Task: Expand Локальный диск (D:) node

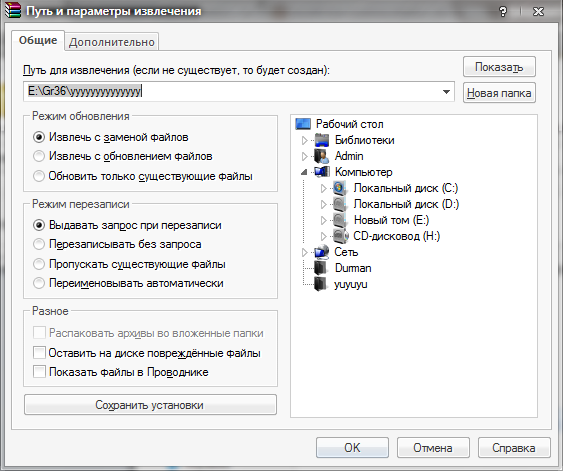Action: [323, 204]
